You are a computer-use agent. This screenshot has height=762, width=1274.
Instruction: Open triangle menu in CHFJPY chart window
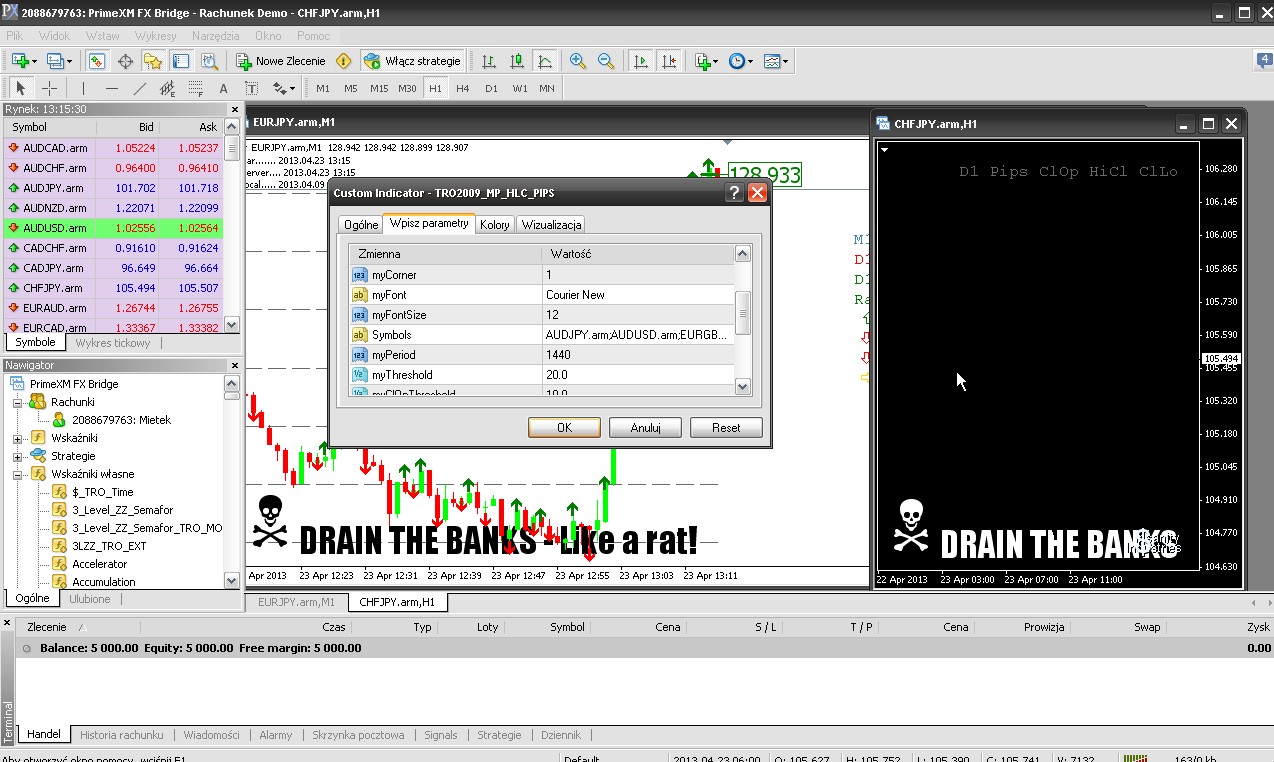885,150
